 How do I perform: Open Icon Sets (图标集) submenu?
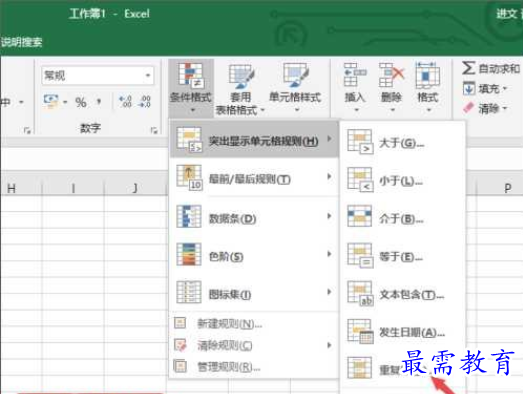click(x=254, y=294)
